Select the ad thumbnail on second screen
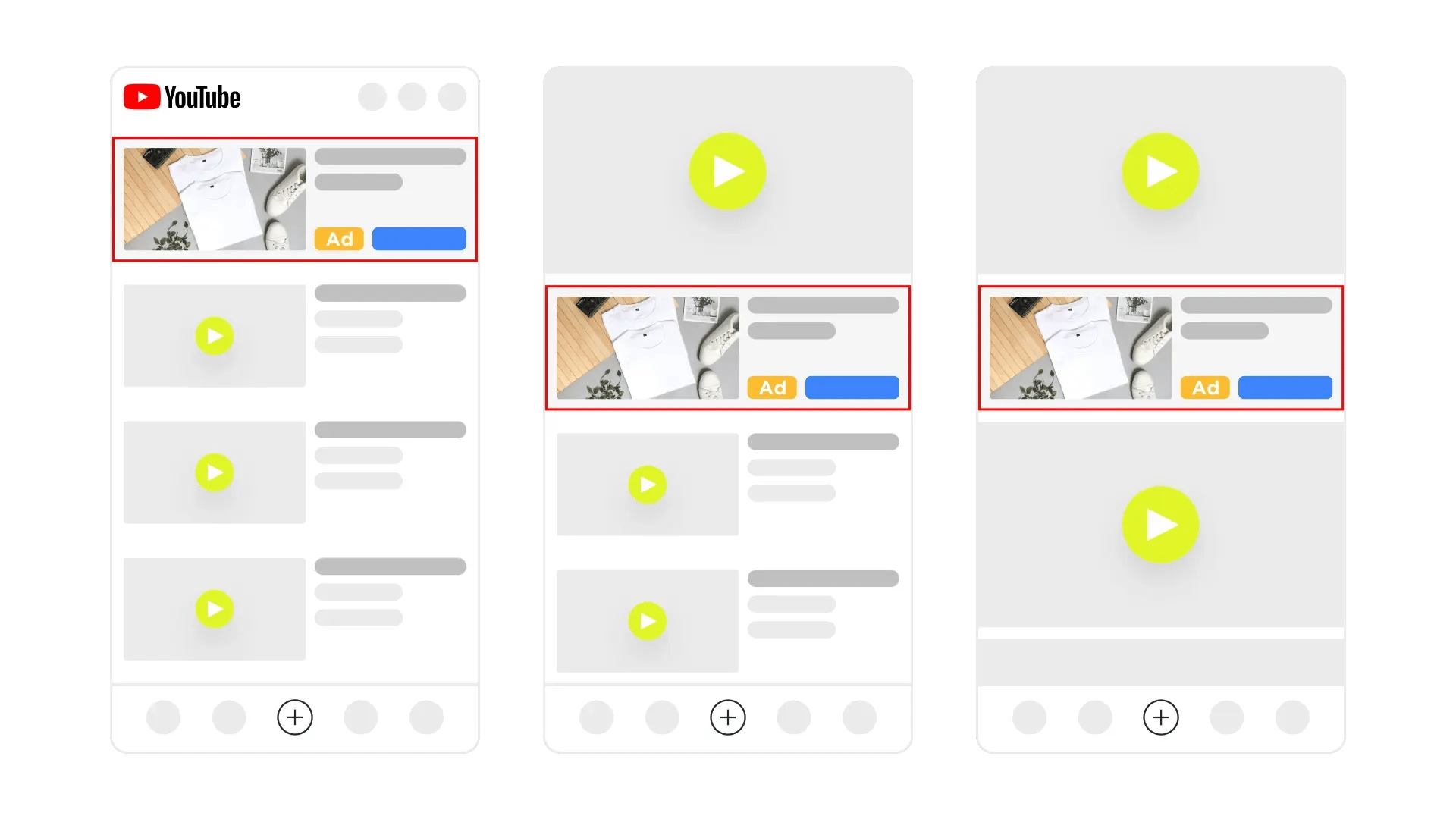Image resolution: width=1456 pixels, height=819 pixels. click(648, 348)
